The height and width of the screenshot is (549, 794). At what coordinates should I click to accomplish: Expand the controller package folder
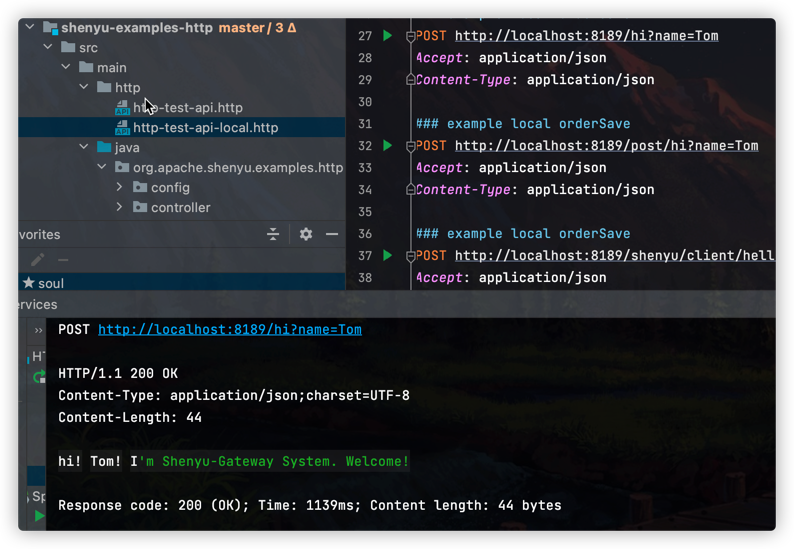[120, 208]
